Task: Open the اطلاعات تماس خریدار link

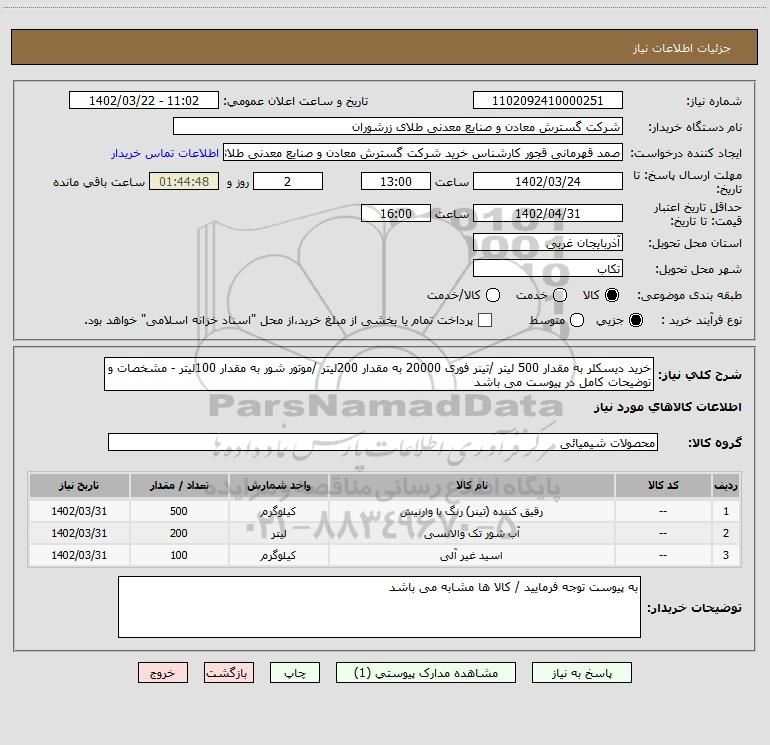Action: (x=165, y=153)
